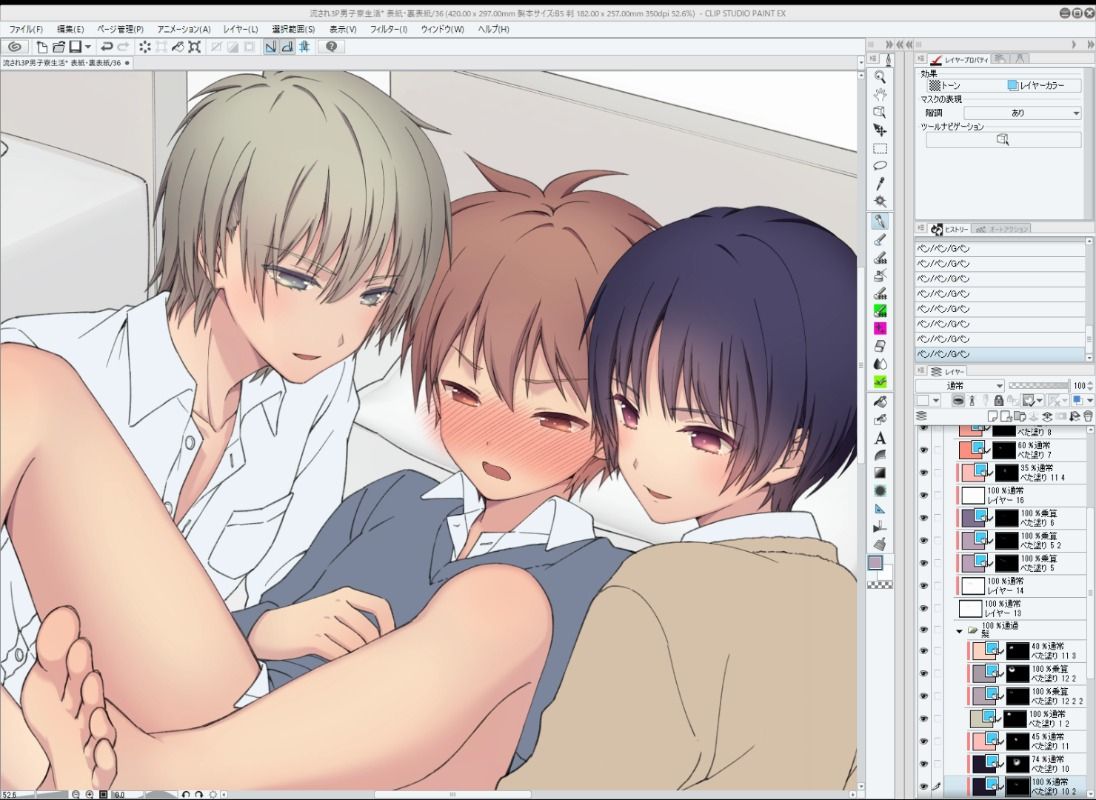This screenshot has width=1096, height=800.
Task: Select the Gradient tool
Action: click(x=880, y=473)
